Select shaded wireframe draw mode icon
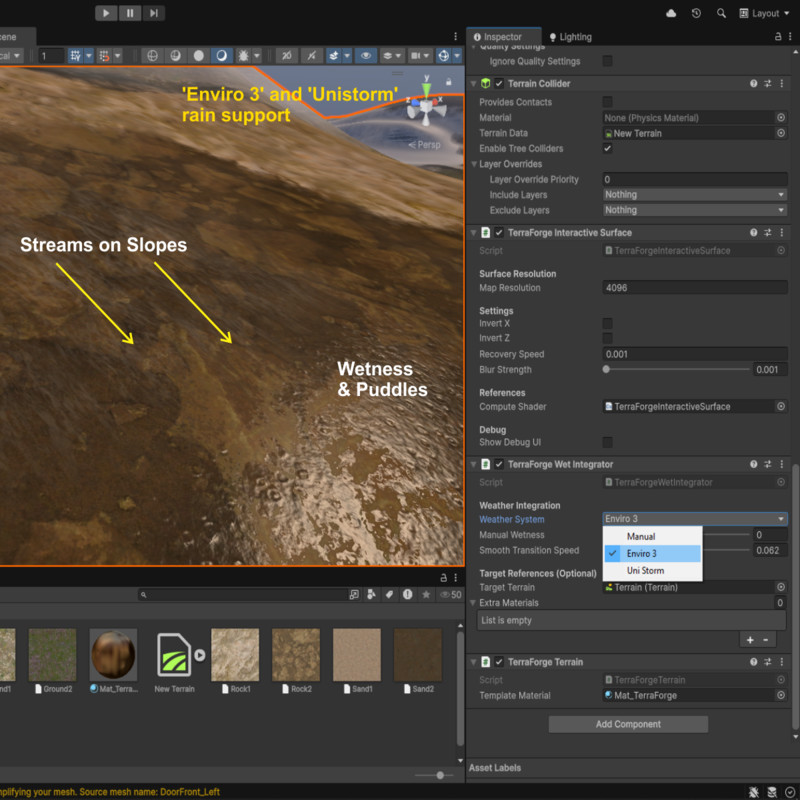The height and width of the screenshot is (800, 800). (x=176, y=56)
